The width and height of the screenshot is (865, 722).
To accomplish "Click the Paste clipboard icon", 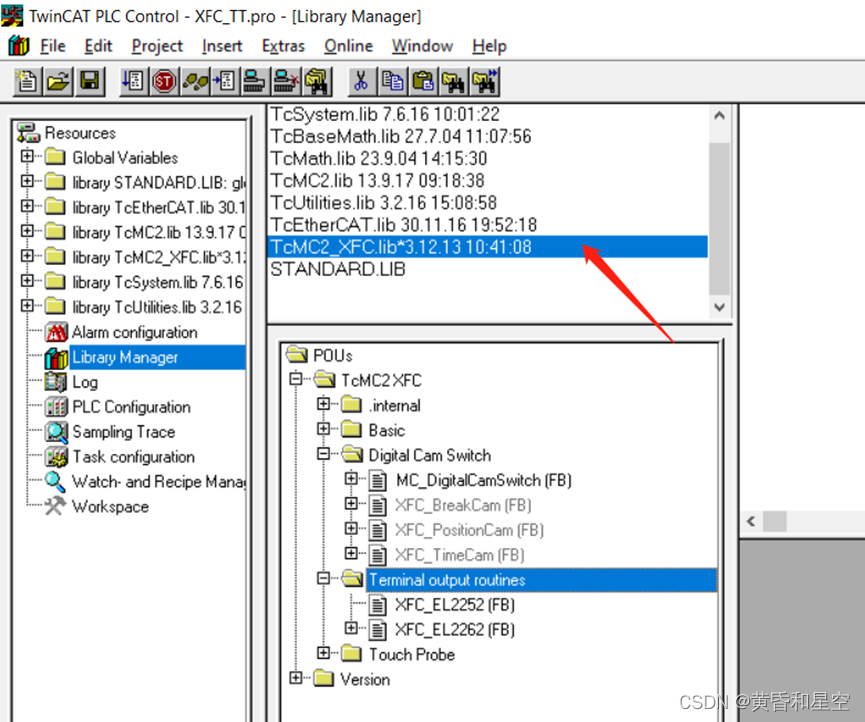I will (x=423, y=82).
